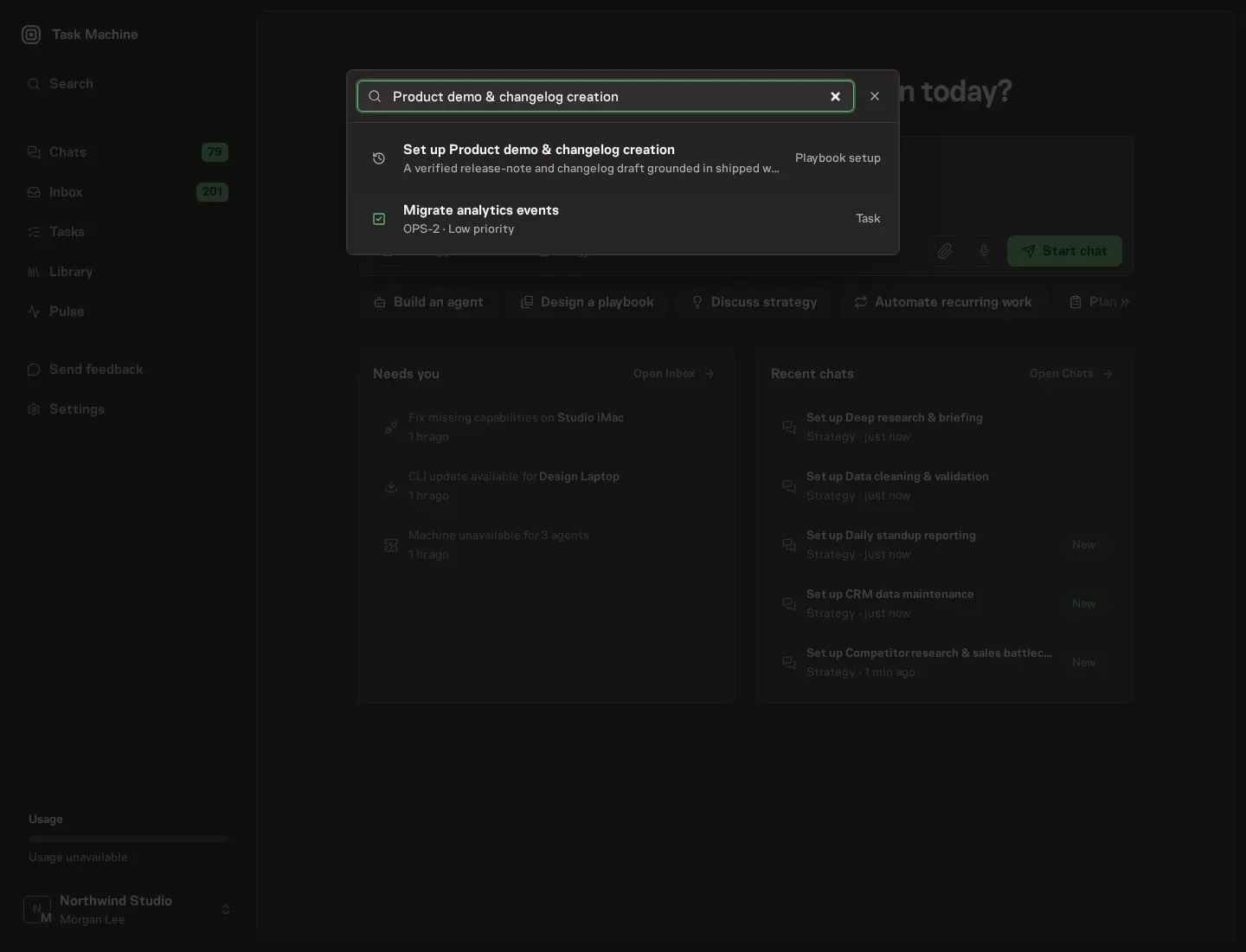1246x952 pixels.
Task: Click download icon beside 'CLI update available'
Action: [391, 486]
